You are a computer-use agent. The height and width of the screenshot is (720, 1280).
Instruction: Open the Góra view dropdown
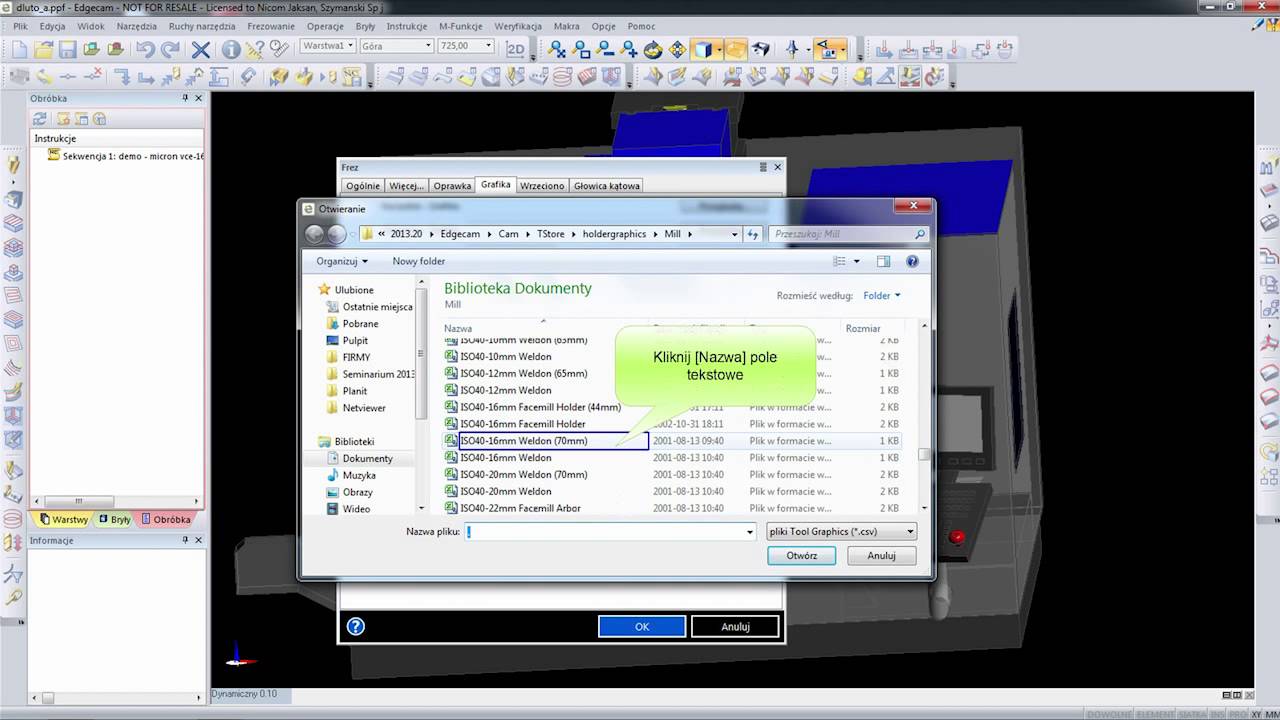coord(428,46)
